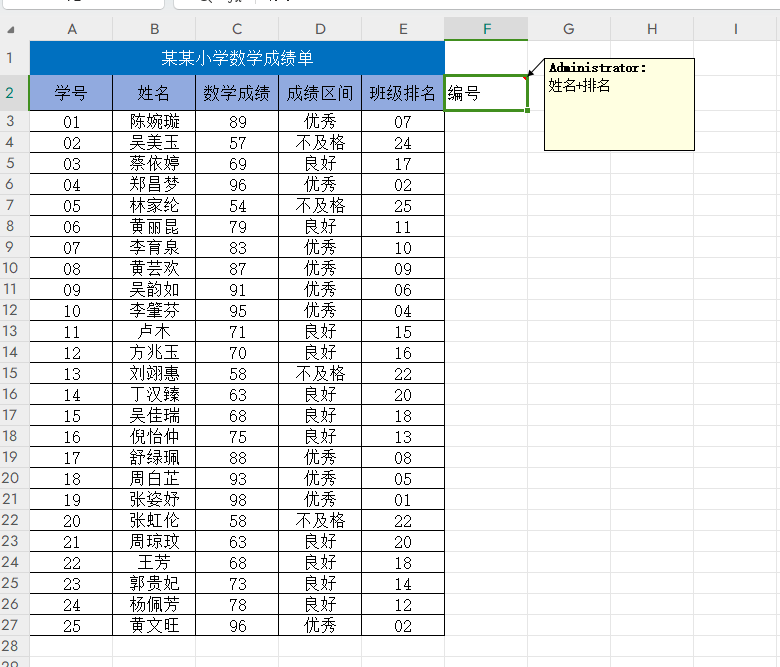Click the select-all corner triangle

click(x=10, y=30)
